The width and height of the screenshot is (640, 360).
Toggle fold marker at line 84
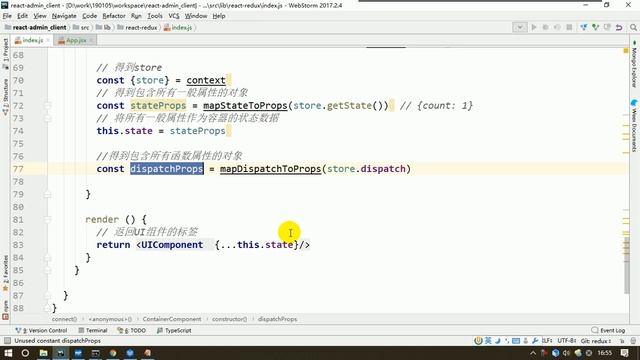click(48, 258)
